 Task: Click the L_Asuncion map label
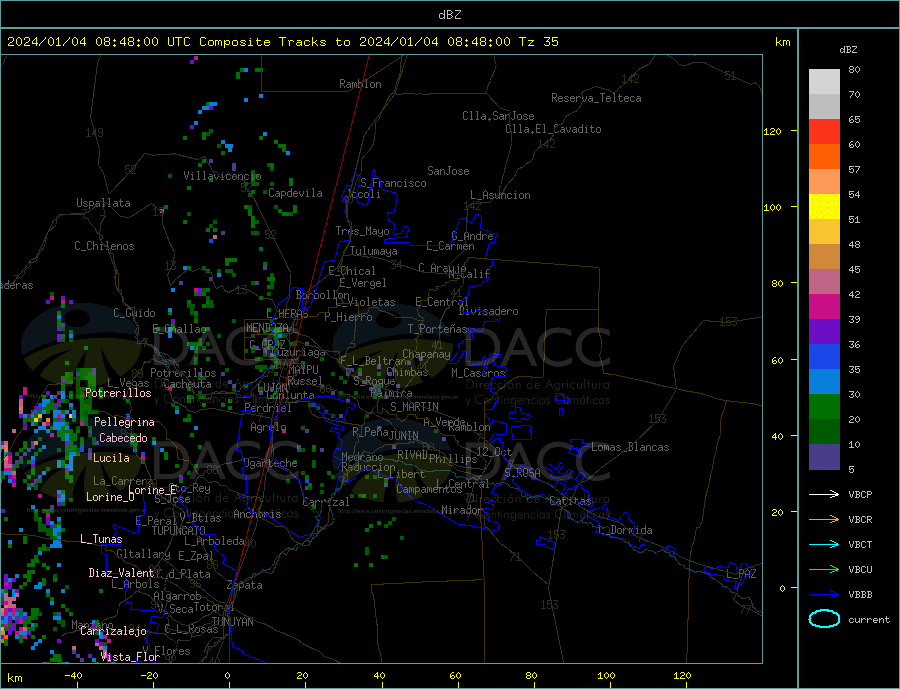(x=501, y=195)
